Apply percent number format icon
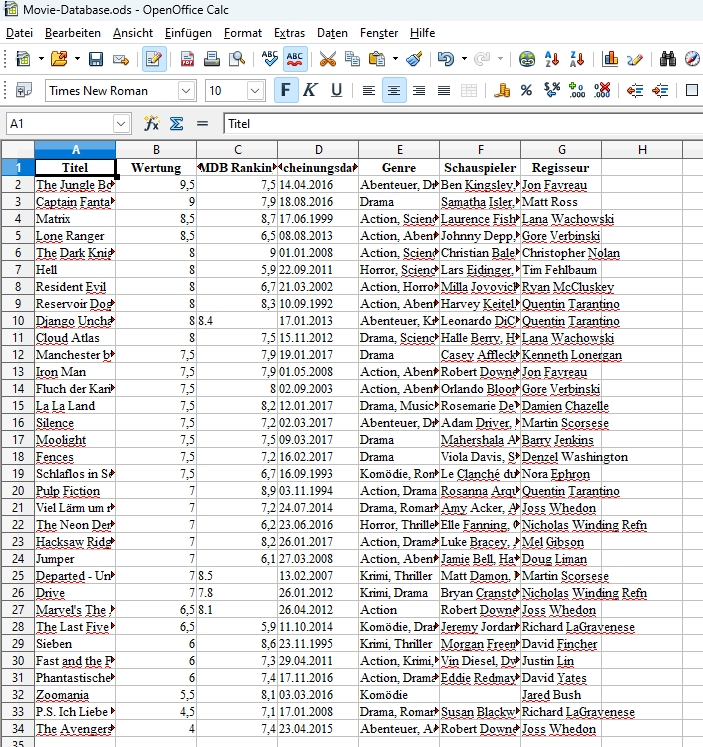This screenshot has width=703, height=747. [526, 91]
